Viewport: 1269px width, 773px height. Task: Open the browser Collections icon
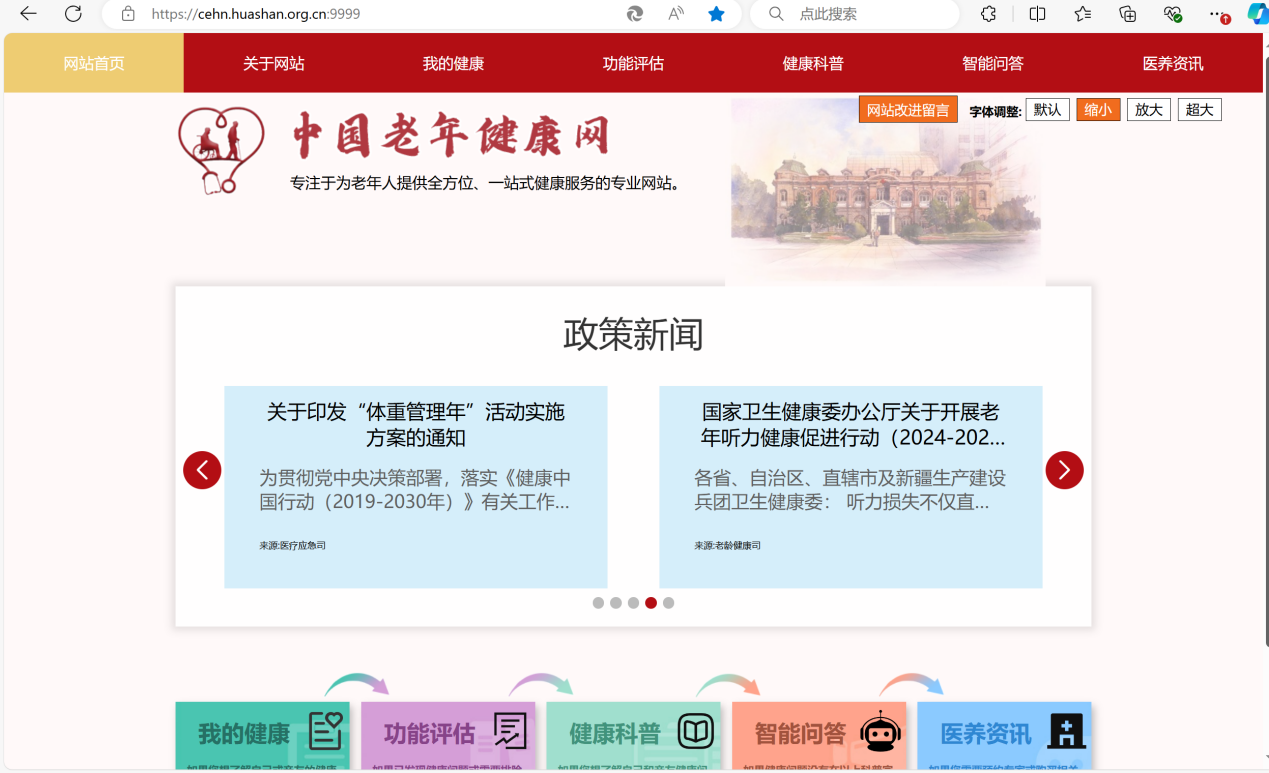tap(1127, 14)
